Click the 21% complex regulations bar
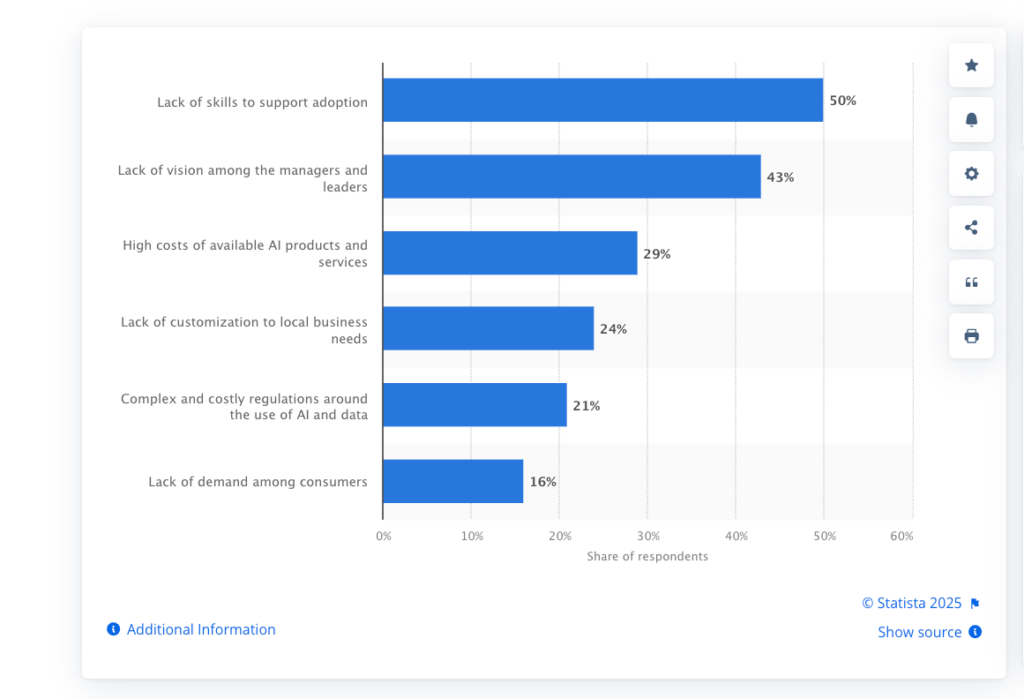The image size is (1024, 699). pyautogui.click(x=474, y=405)
